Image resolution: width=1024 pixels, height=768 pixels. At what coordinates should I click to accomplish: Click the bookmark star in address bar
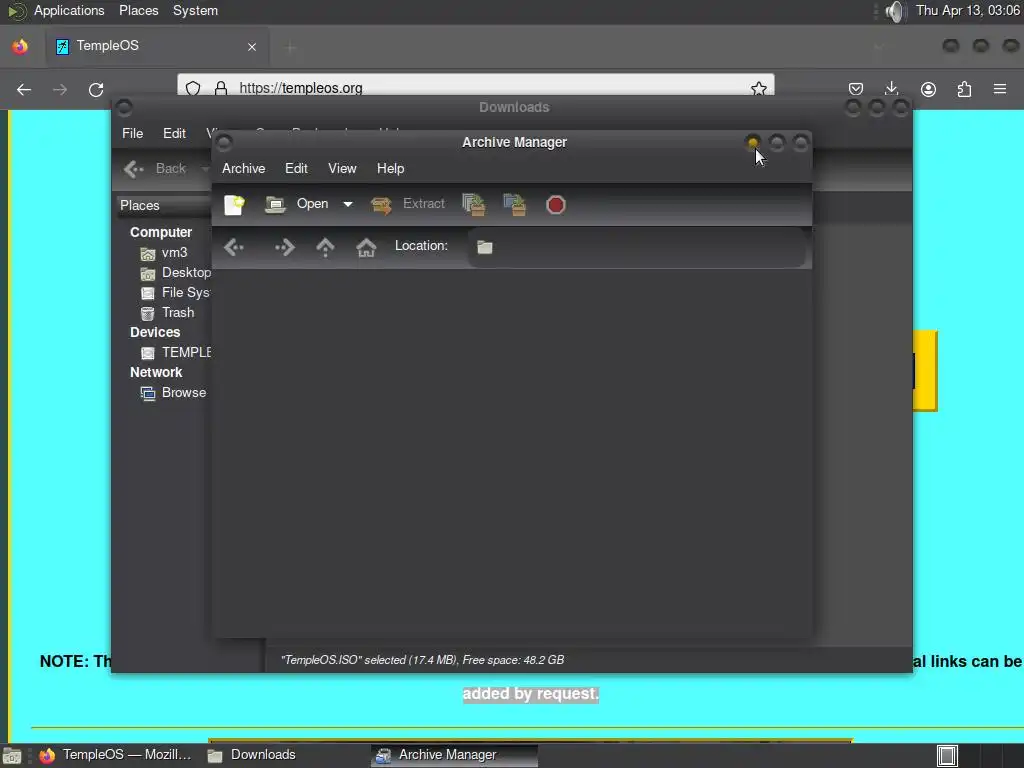(758, 89)
